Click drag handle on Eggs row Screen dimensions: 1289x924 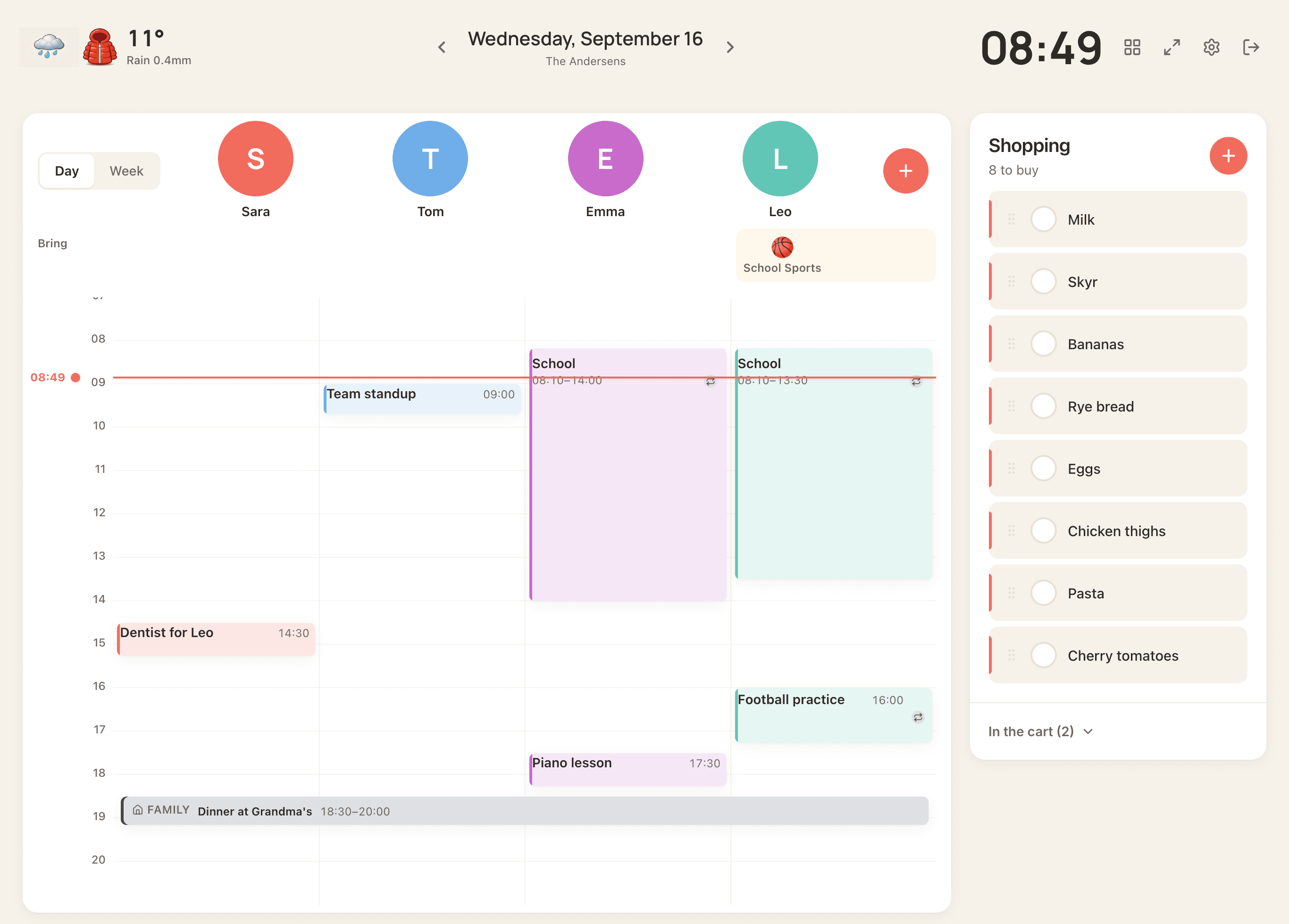coord(1012,469)
